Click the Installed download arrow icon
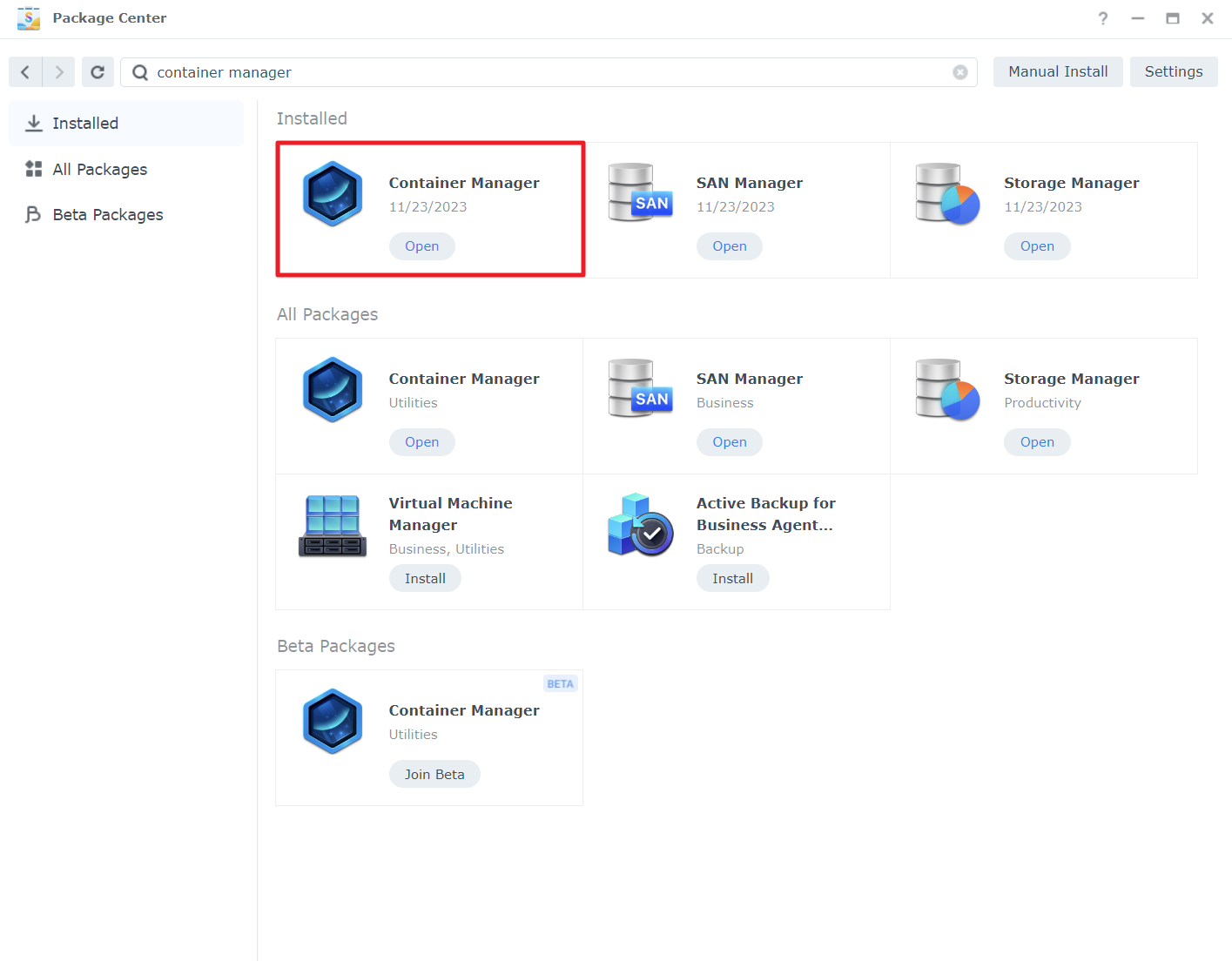The height and width of the screenshot is (968, 1232). tap(34, 124)
